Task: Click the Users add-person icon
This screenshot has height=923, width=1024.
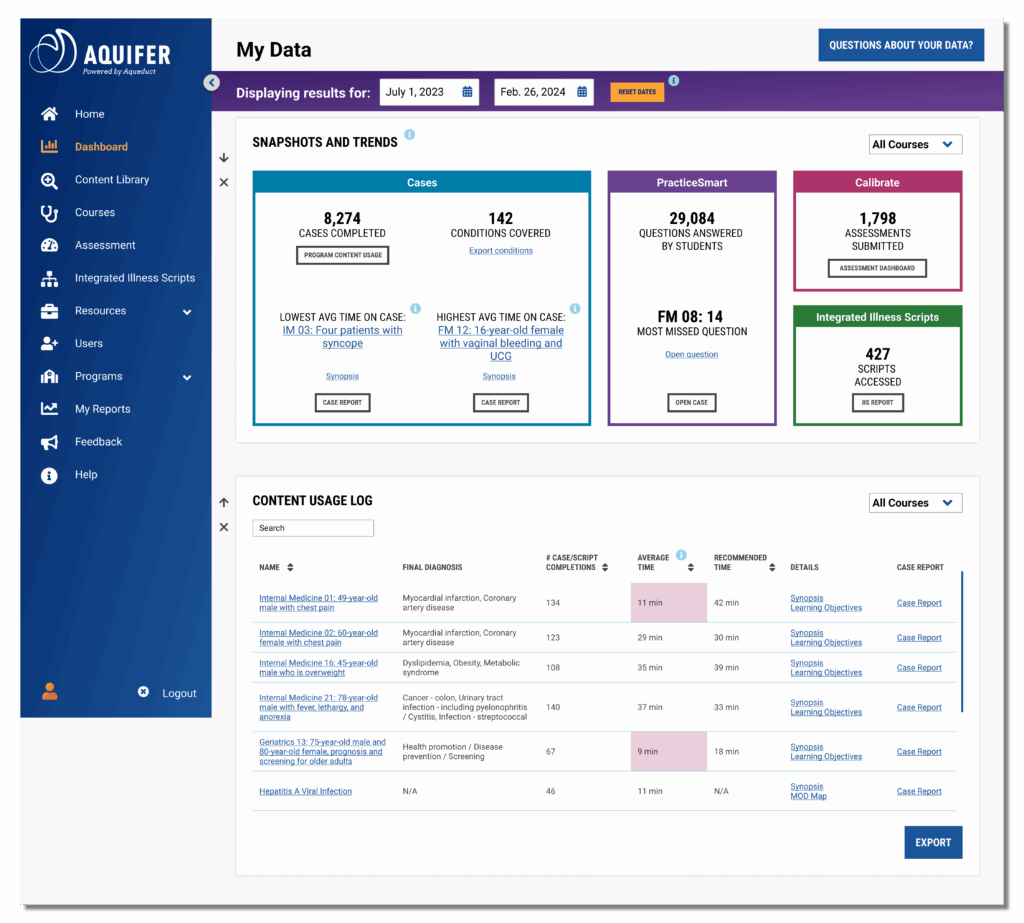Action: [49, 344]
